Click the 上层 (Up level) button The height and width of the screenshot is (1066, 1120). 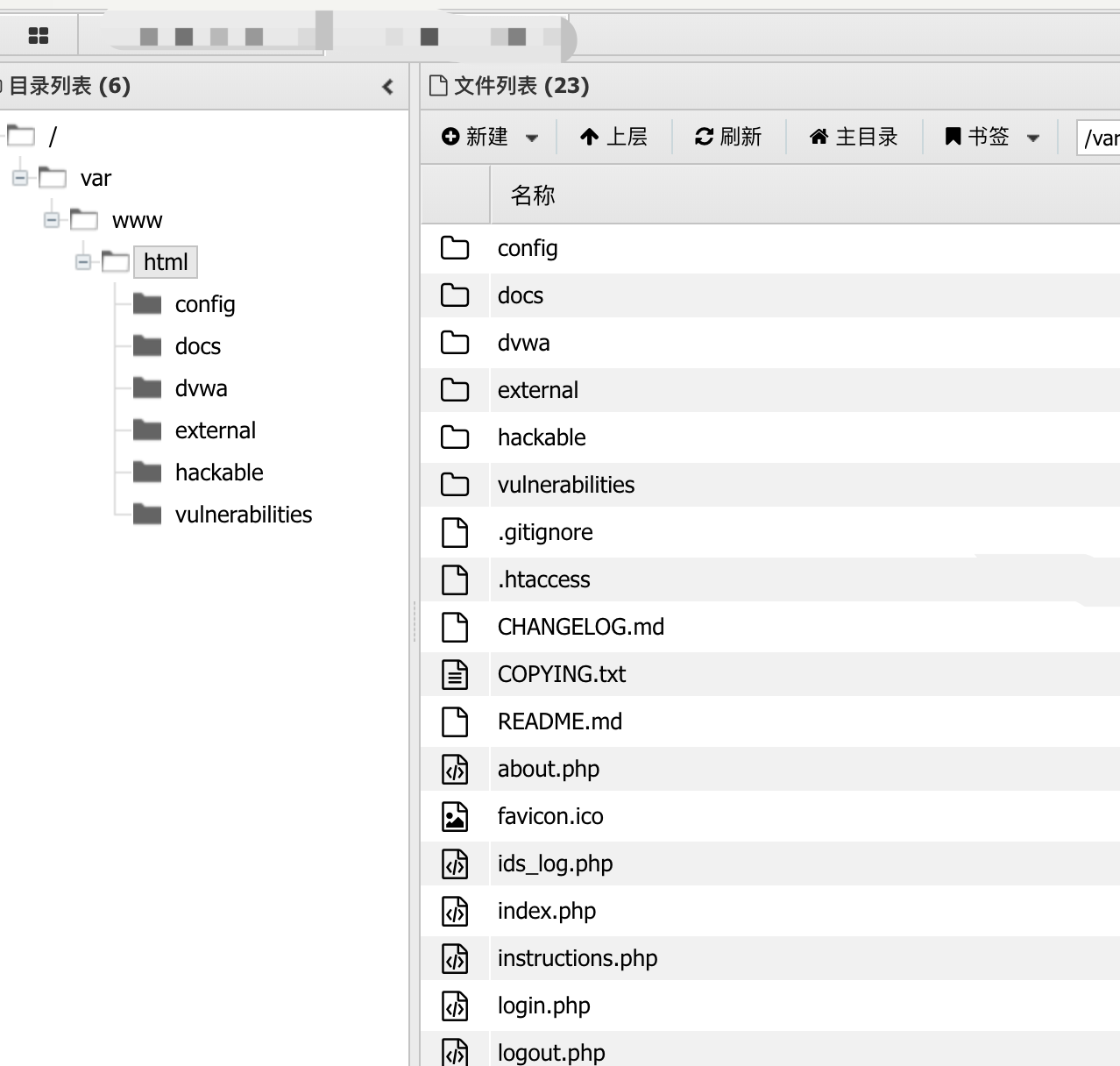[613, 137]
